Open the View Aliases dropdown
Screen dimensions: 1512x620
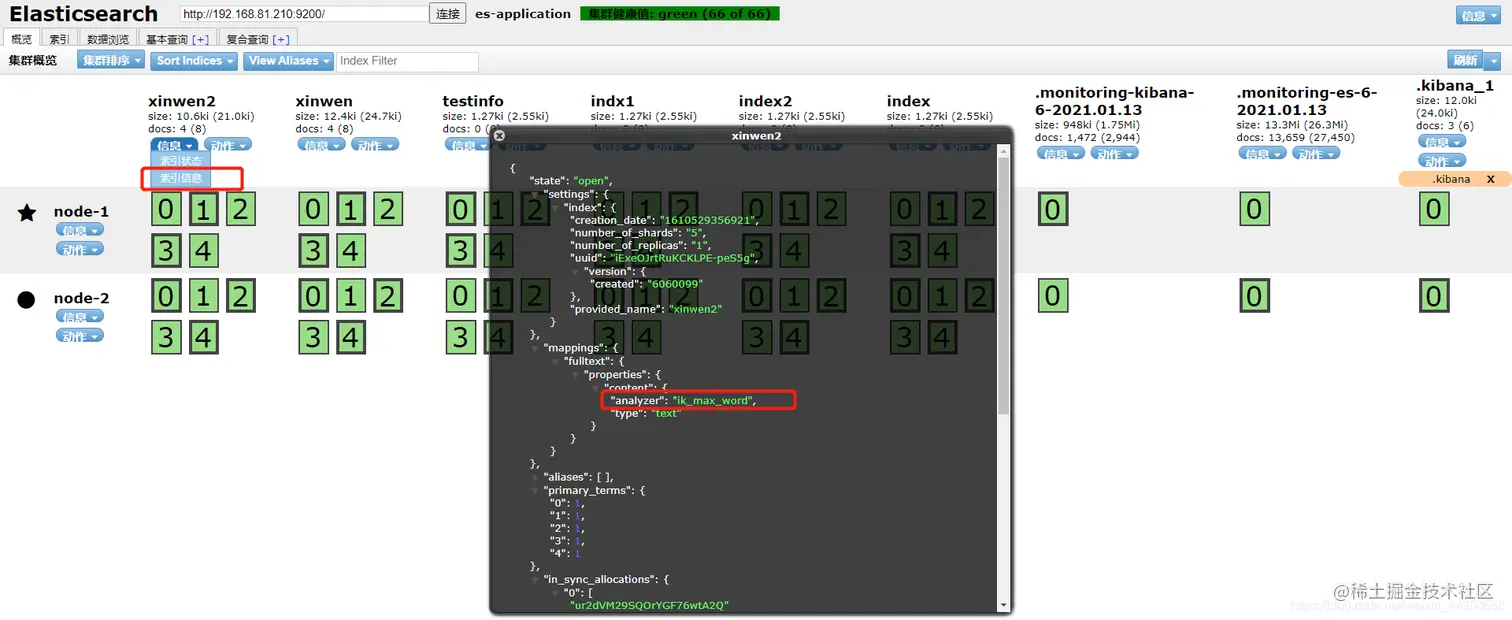point(288,61)
